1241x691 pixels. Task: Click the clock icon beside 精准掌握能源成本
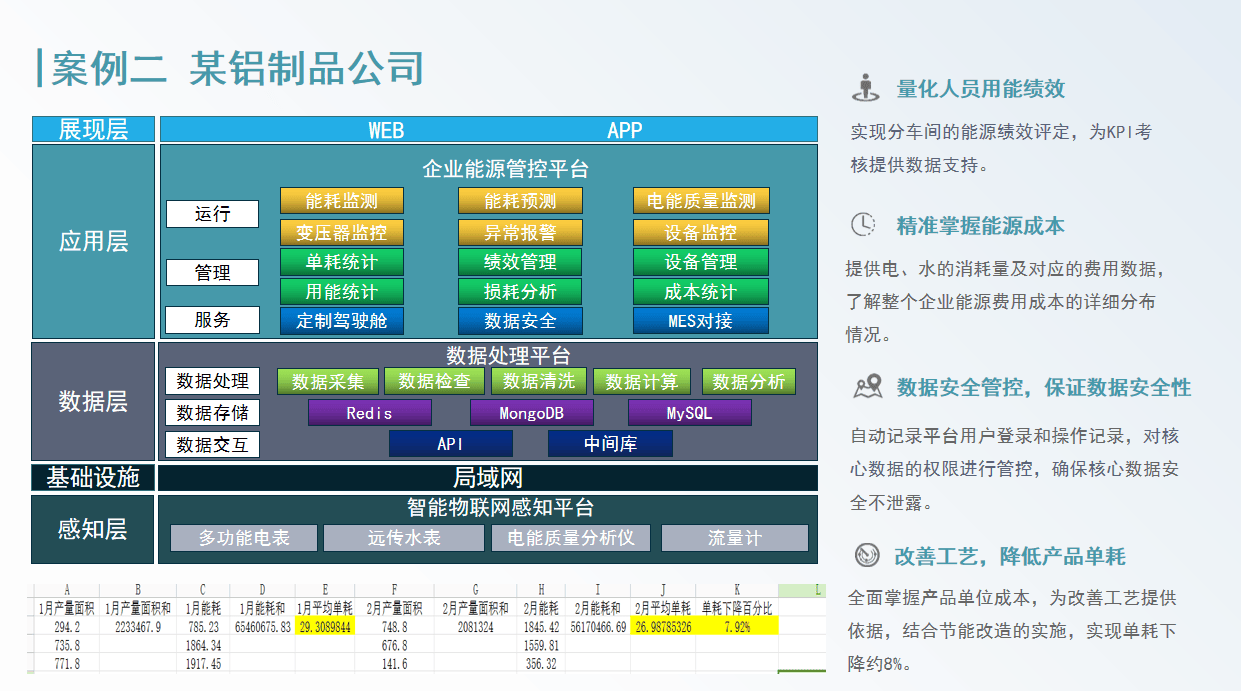tap(863, 225)
